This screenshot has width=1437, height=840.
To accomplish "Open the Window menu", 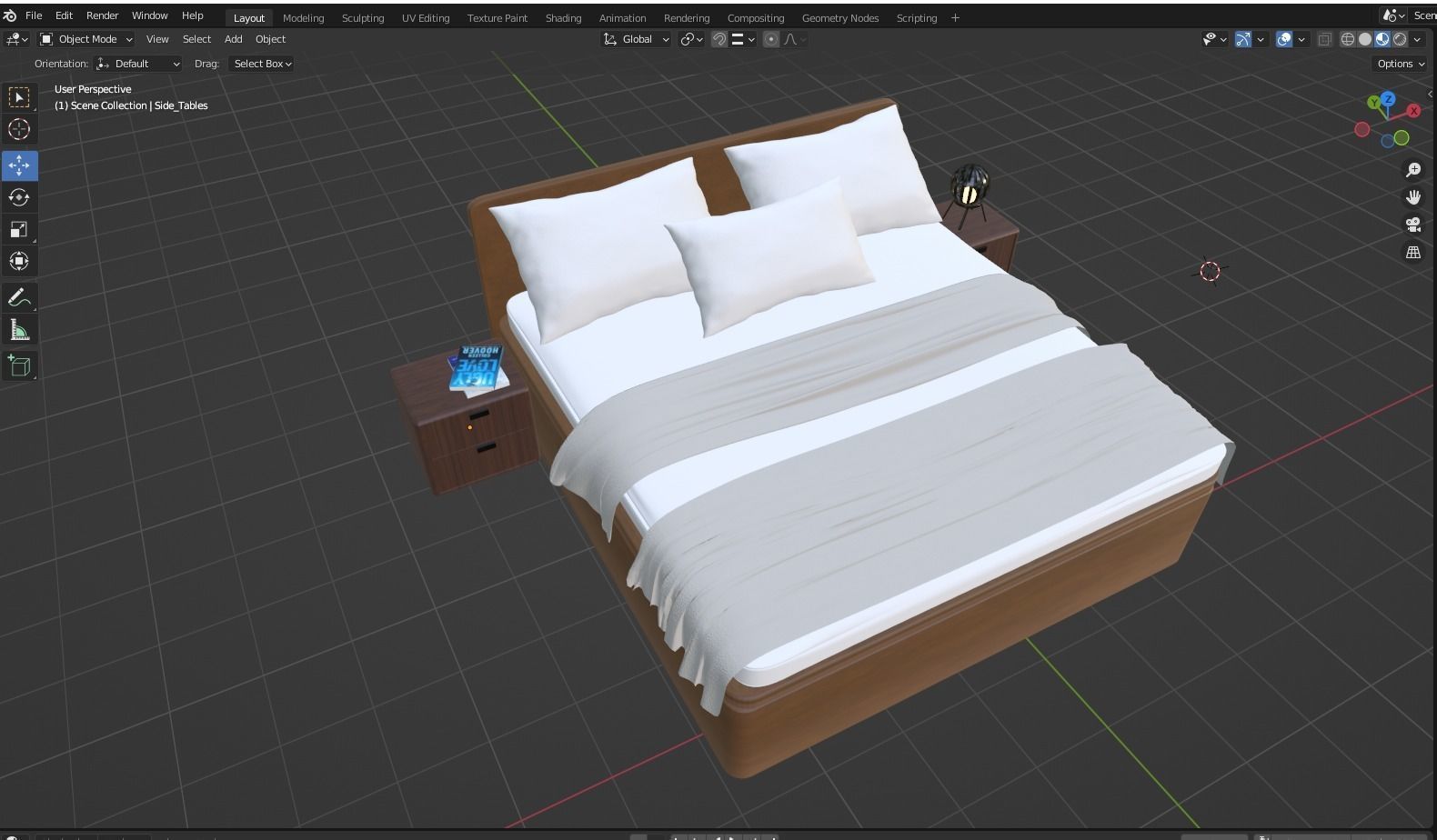I will tap(149, 15).
